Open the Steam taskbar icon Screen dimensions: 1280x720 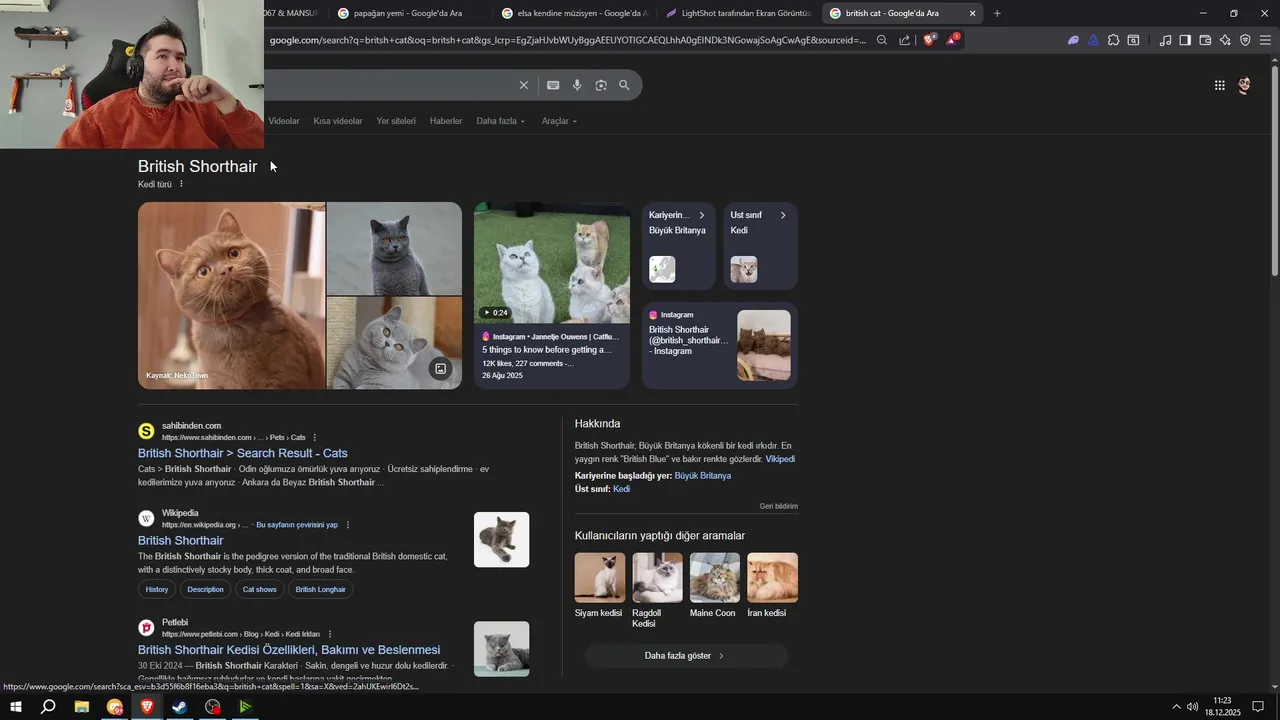pyautogui.click(x=180, y=707)
